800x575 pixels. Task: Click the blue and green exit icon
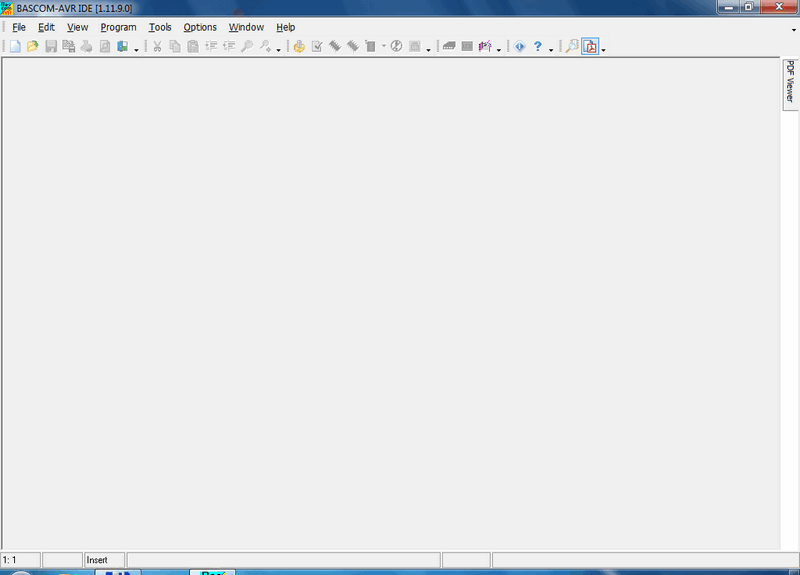coord(122,46)
